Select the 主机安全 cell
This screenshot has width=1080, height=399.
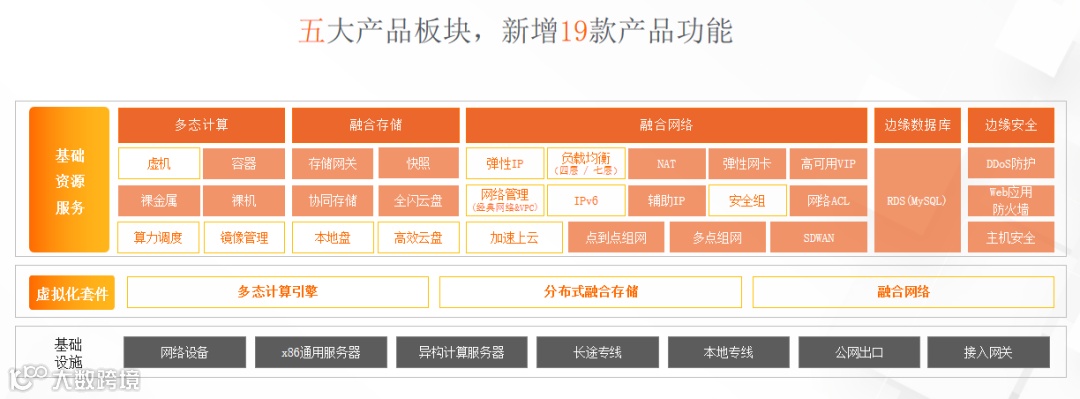[x=1010, y=238]
